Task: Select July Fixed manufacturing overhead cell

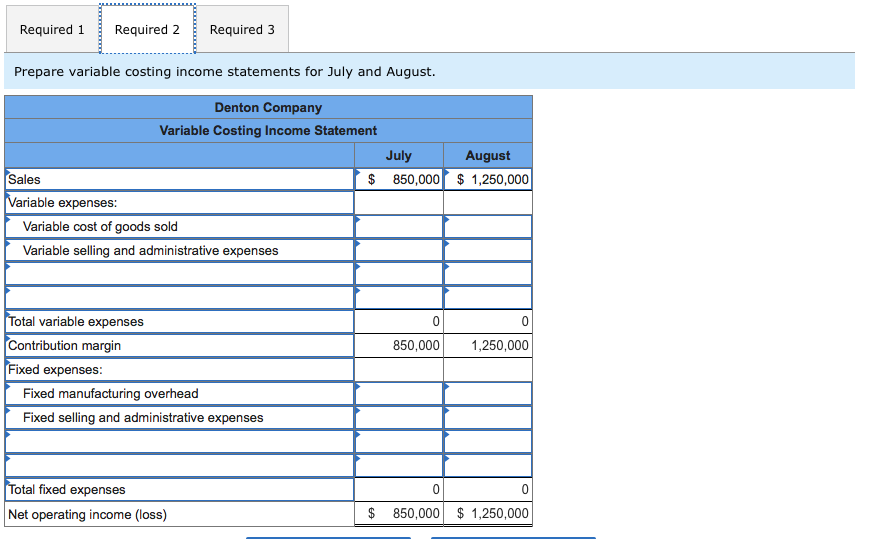Action: coord(399,394)
